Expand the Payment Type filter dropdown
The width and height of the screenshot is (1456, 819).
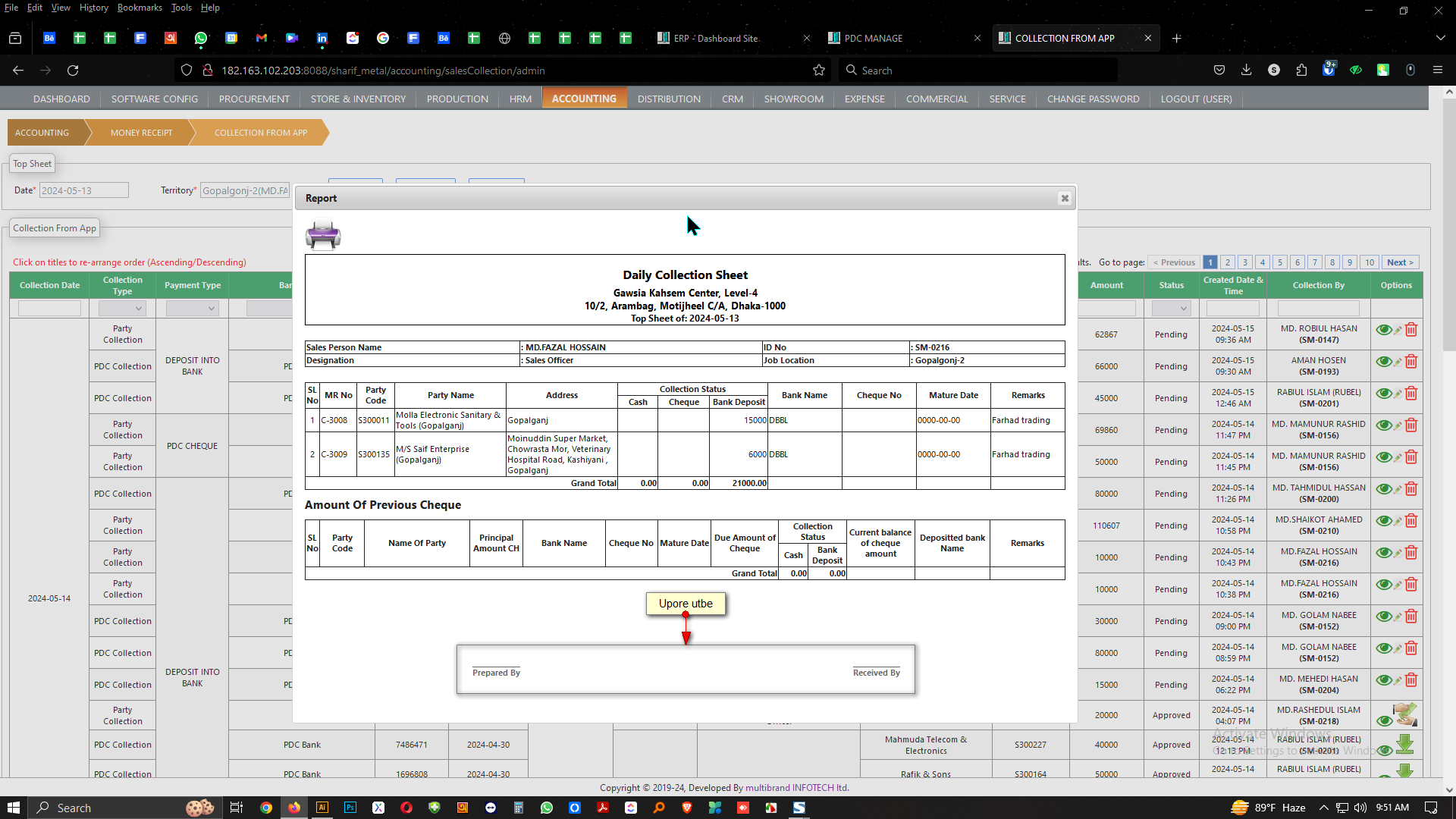193,309
